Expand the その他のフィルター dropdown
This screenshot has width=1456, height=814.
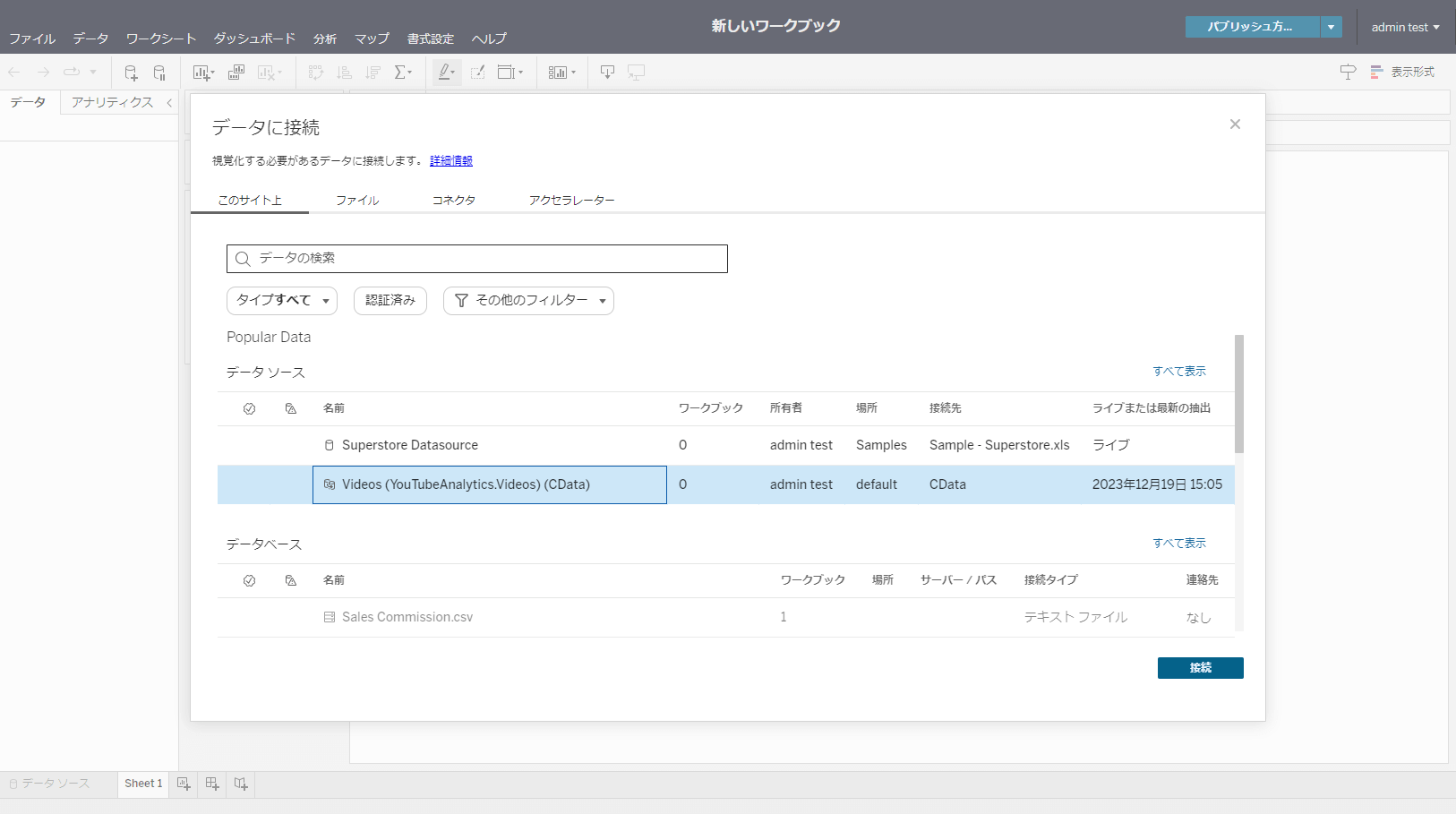click(x=528, y=301)
